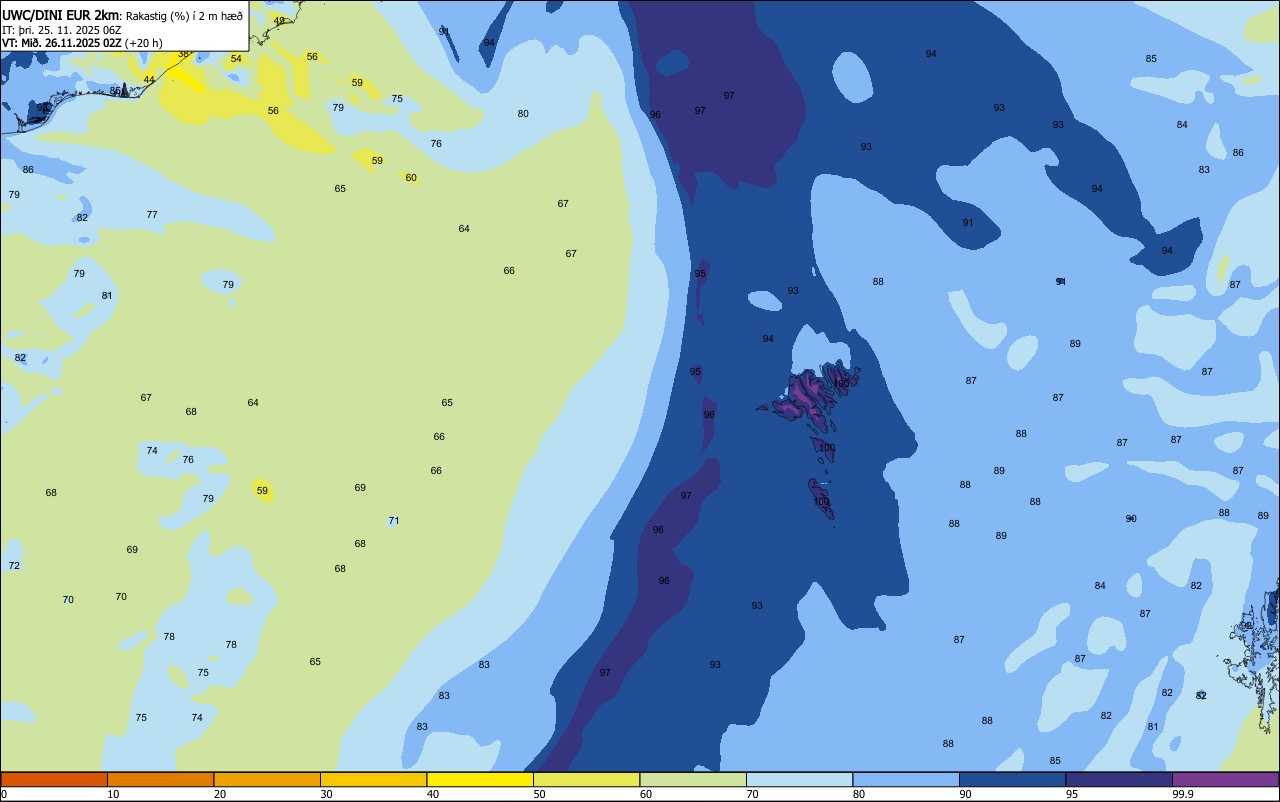This screenshot has height=802, width=1280.
Task: Click the dark orange 0–10 legend color
Action: [54, 779]
